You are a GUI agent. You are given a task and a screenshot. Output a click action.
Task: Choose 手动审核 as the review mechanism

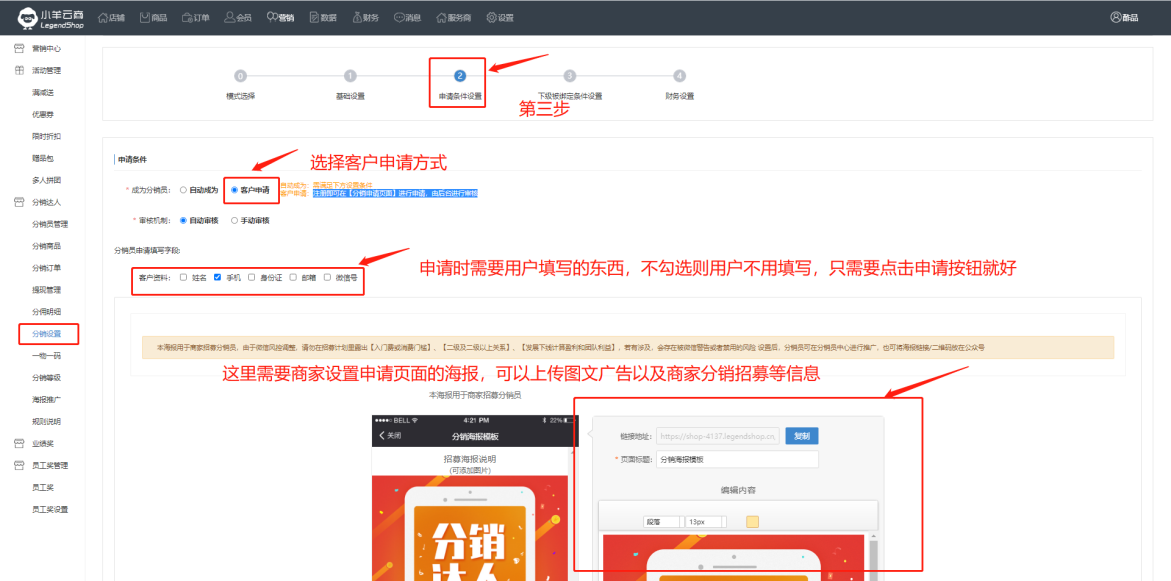pos(235,220)
